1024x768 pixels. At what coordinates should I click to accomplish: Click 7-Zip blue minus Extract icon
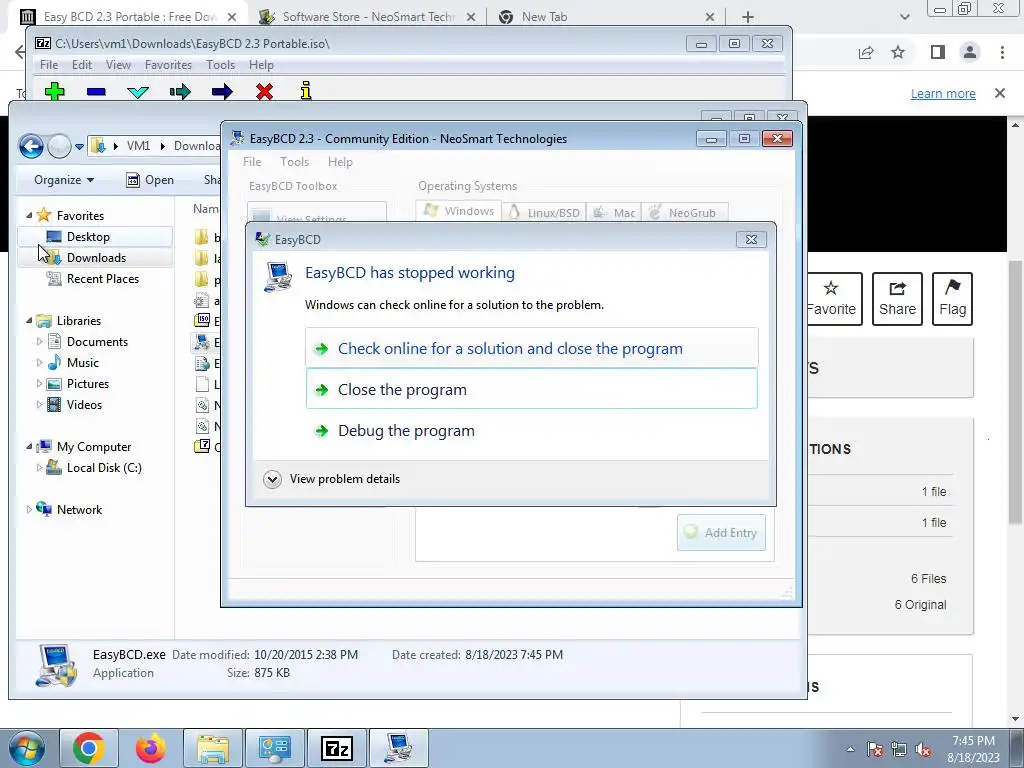96,92
